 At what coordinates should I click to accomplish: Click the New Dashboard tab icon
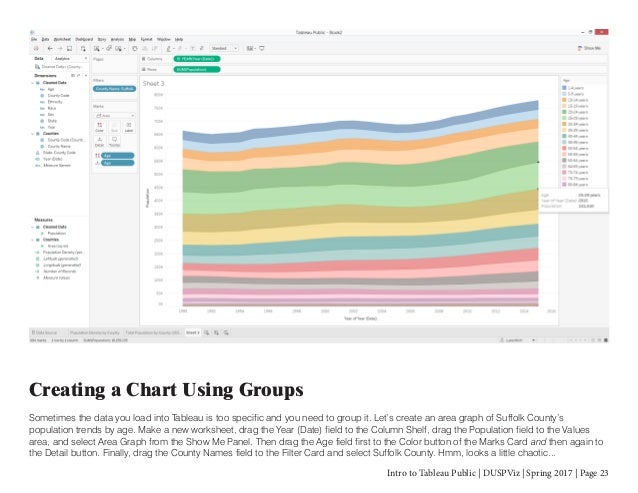tap(216, 333)
